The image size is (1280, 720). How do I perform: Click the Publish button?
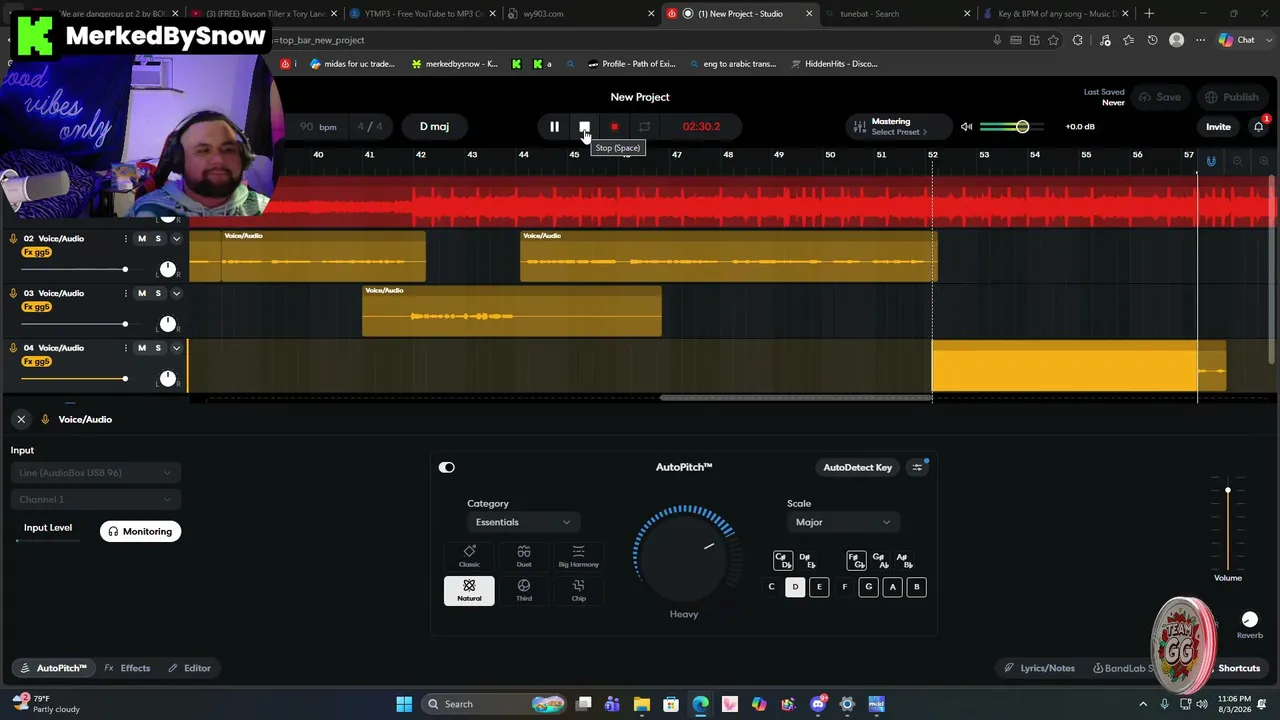click(1232, 97)
